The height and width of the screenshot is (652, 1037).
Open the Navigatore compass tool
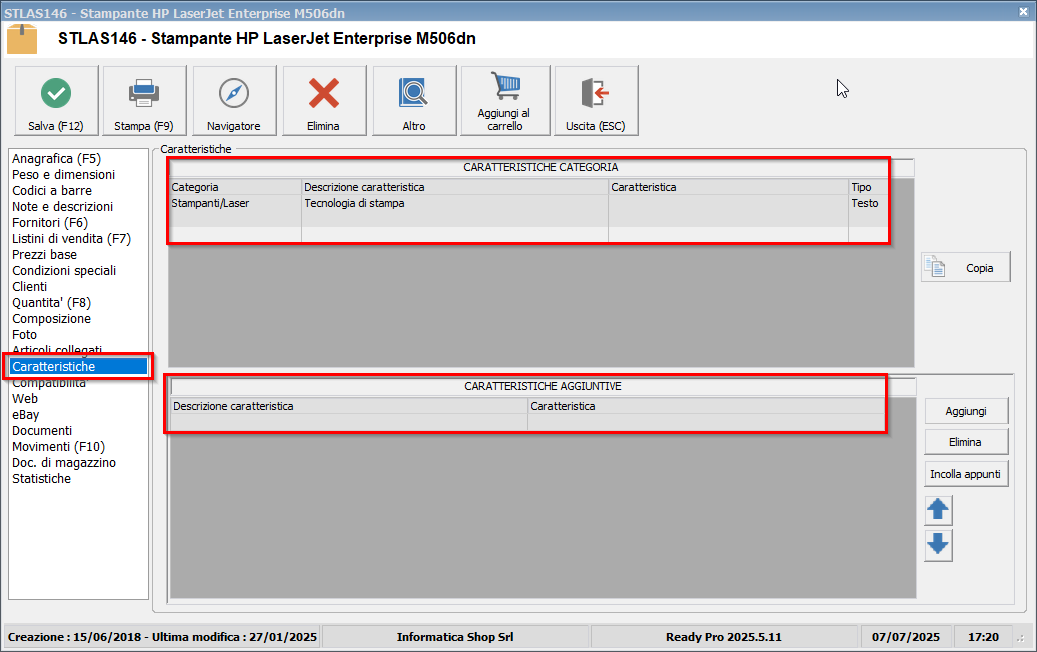point(234,101)
